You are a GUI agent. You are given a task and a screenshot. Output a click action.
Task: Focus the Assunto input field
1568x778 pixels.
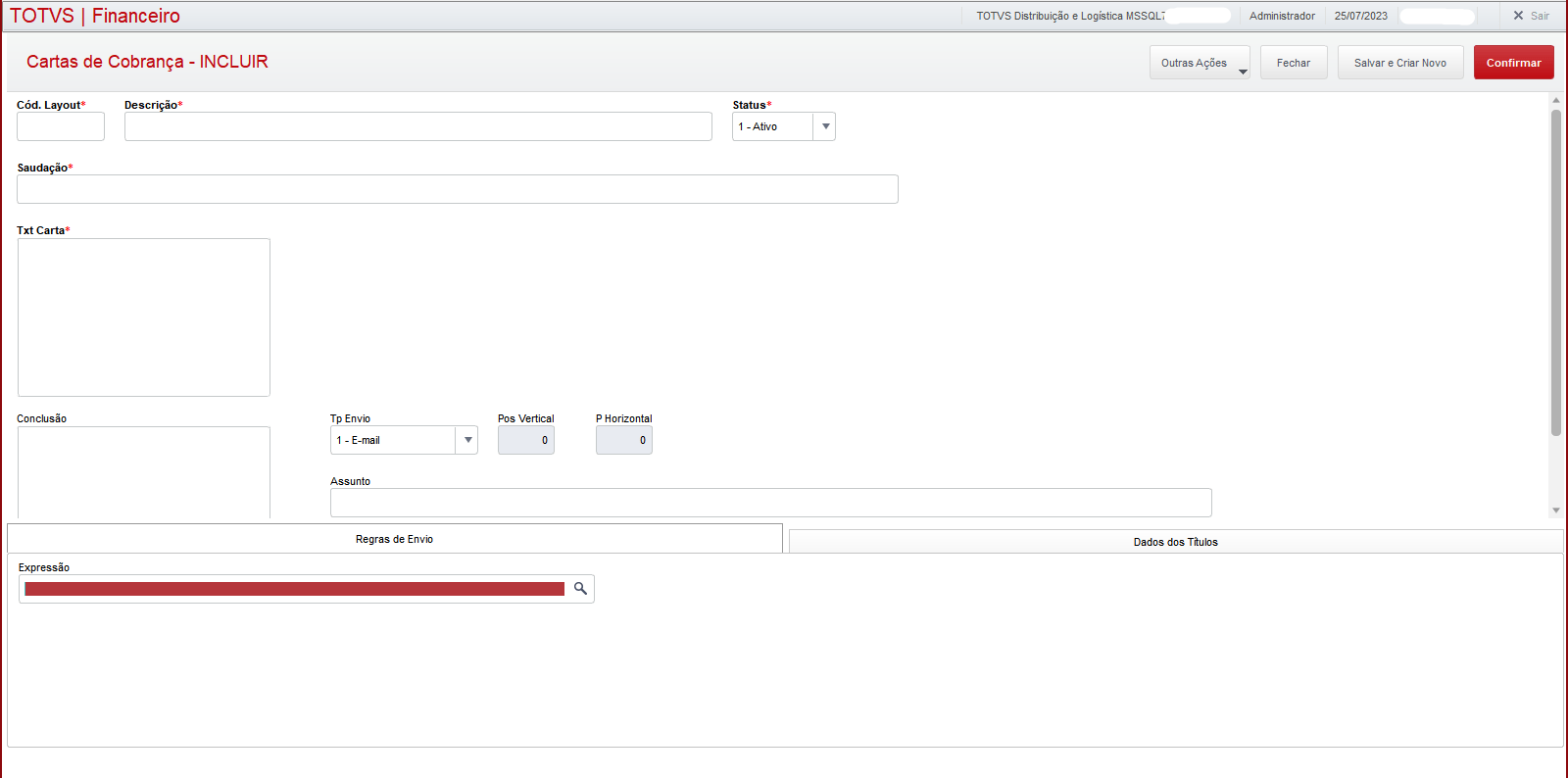pyautogui.click(x=770, y=503)
